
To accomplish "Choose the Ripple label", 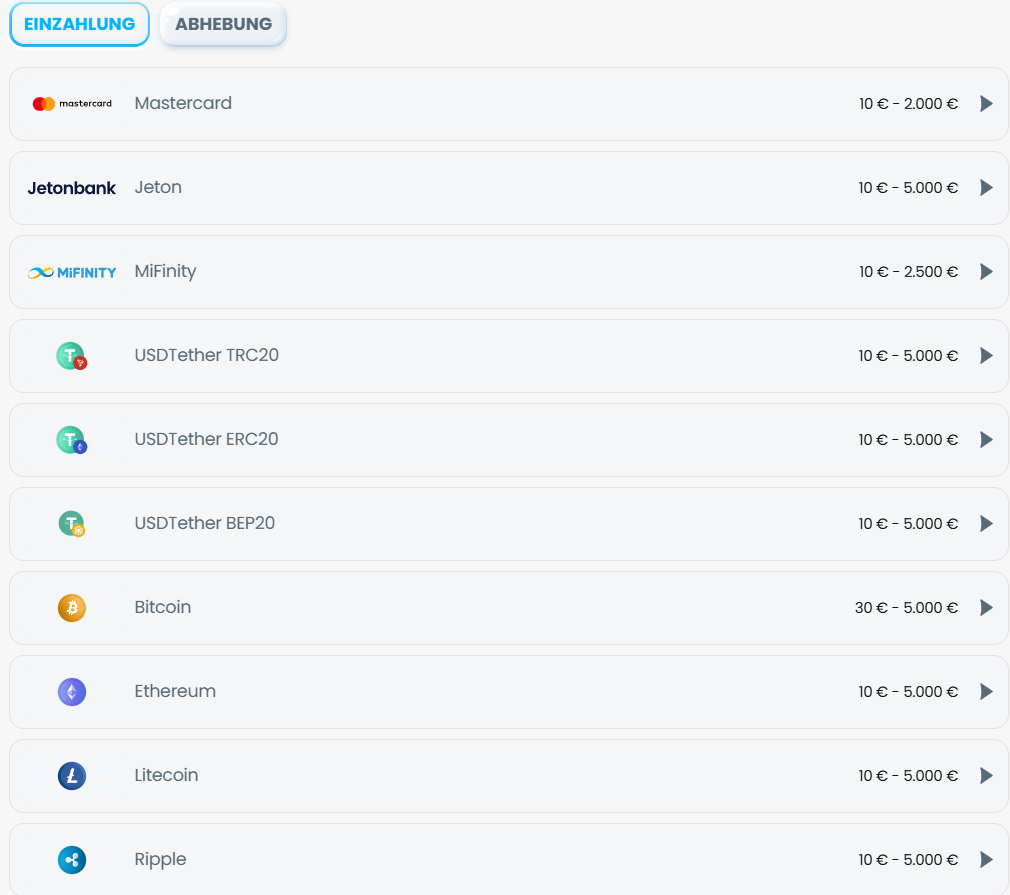I will point(160,860).
